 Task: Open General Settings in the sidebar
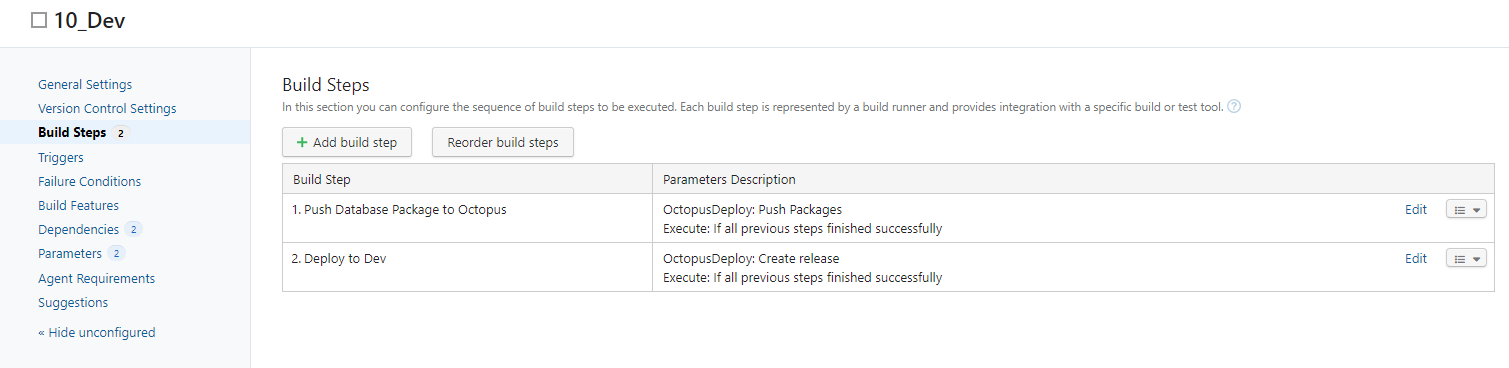coord(85,85)
